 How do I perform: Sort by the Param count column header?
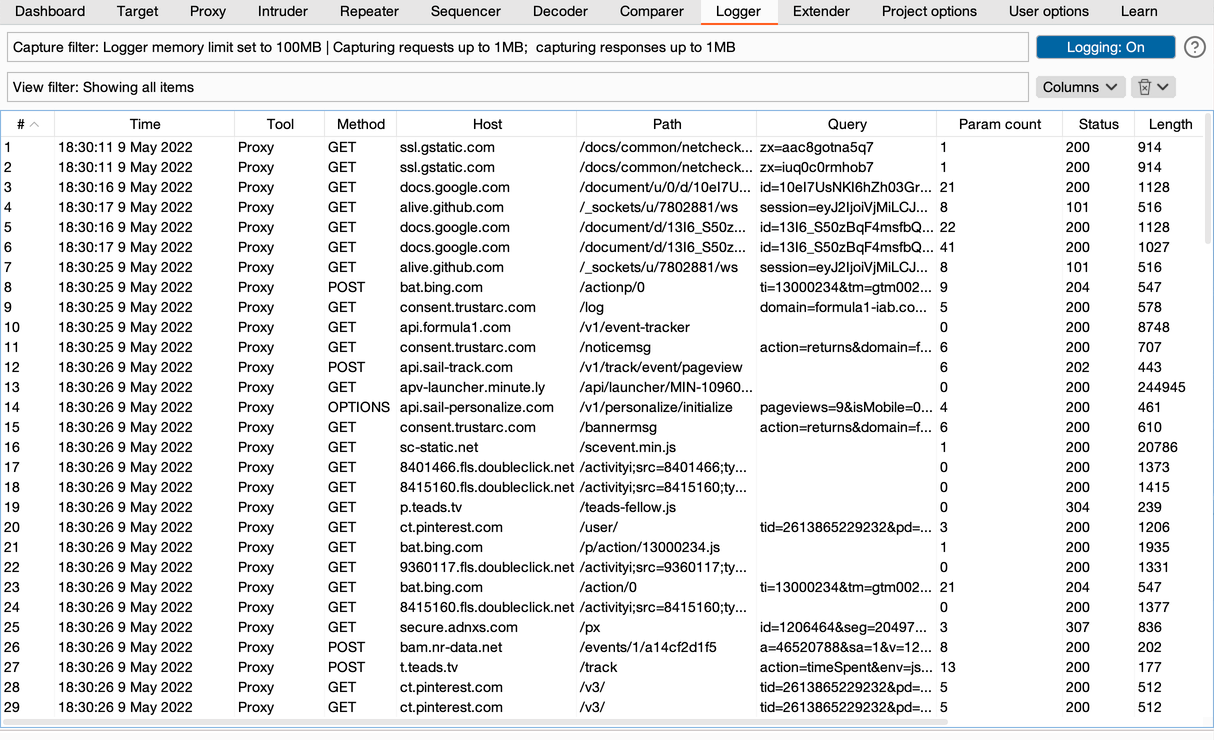click(x=1000, y=124)
